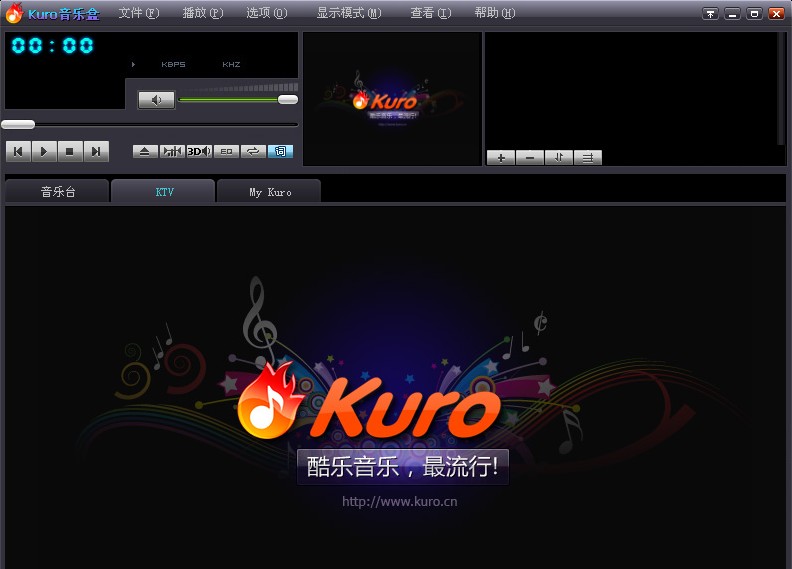Add item with the playlist plus button
This screenshot has height=569, width=792.
point(501,158)
